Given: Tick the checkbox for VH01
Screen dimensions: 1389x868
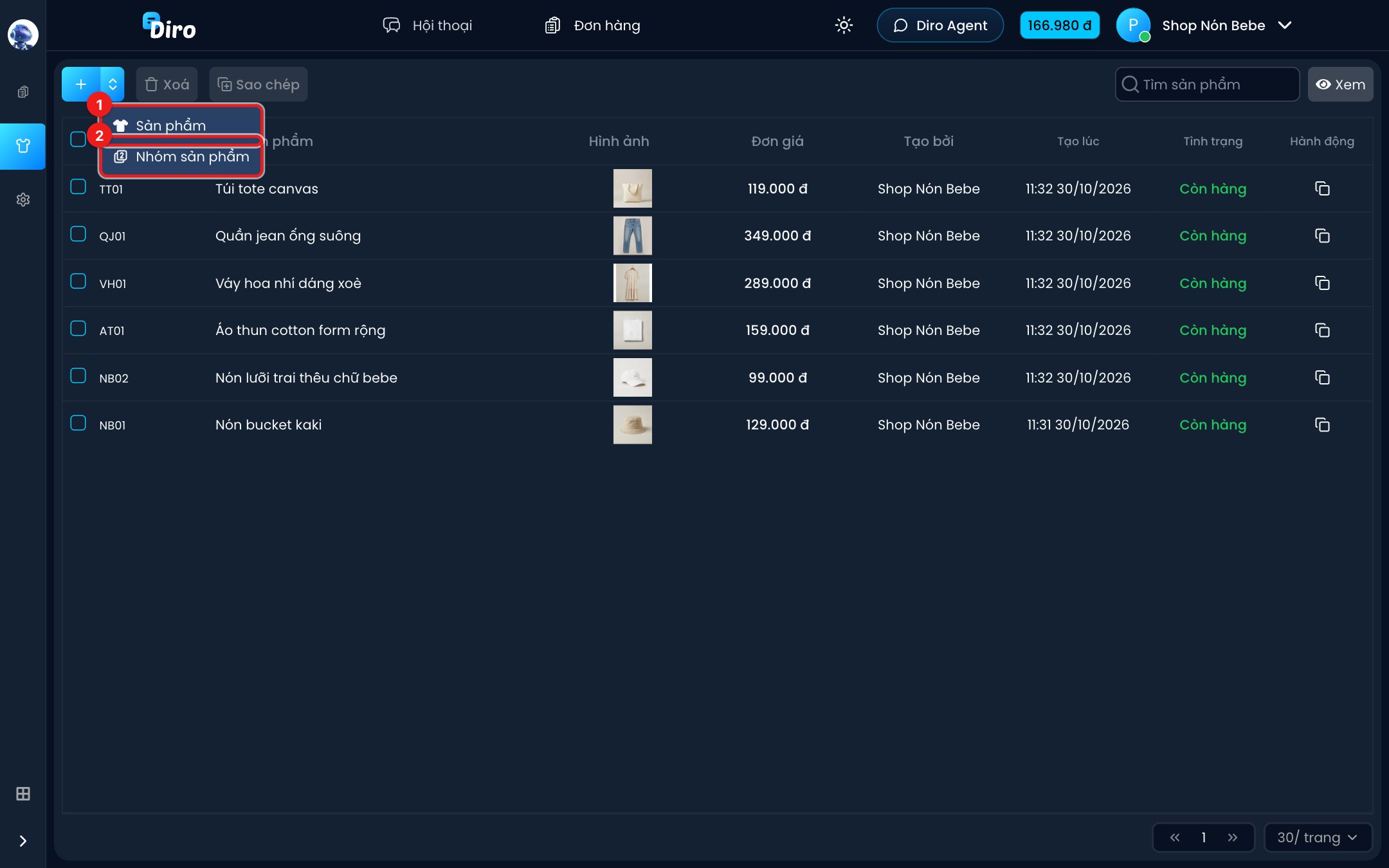Looking at the screenshot, I should [78, 281].
